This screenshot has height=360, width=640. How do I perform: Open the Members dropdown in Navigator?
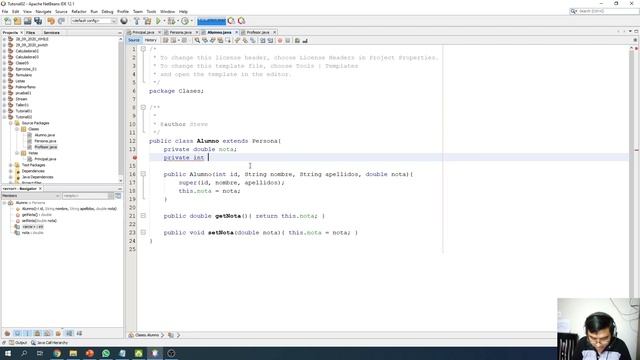31,196
